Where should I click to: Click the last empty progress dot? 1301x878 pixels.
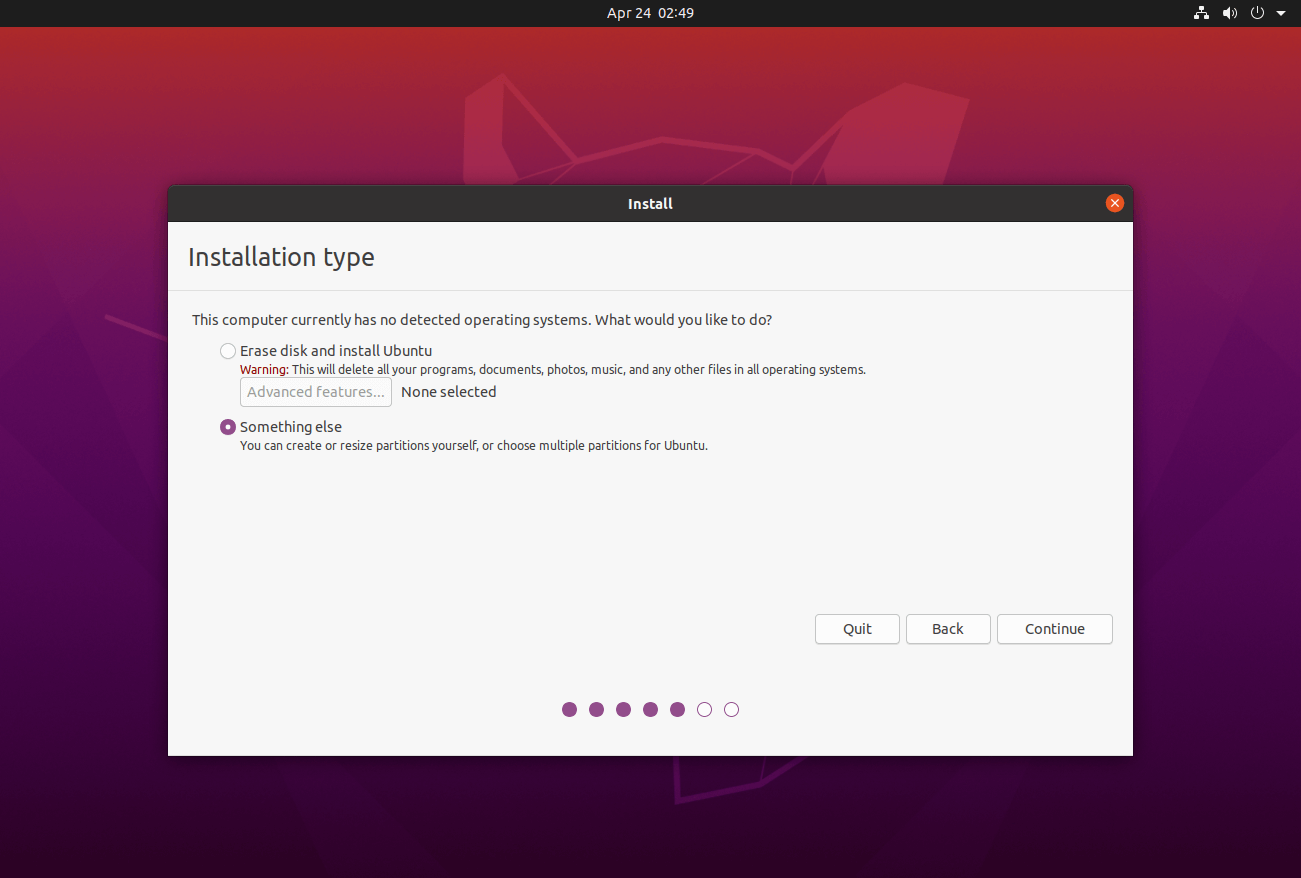point(731,709)
